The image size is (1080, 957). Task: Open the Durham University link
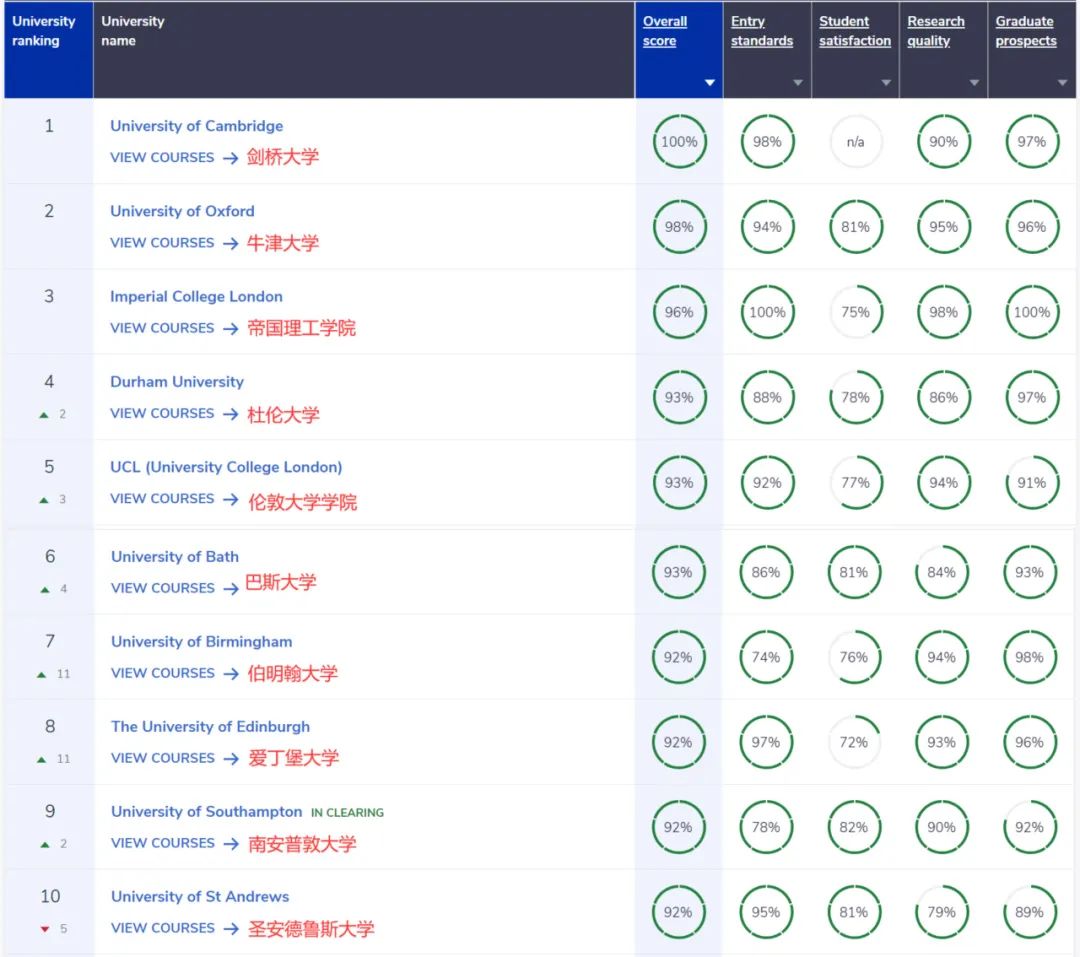click(177, 382)
